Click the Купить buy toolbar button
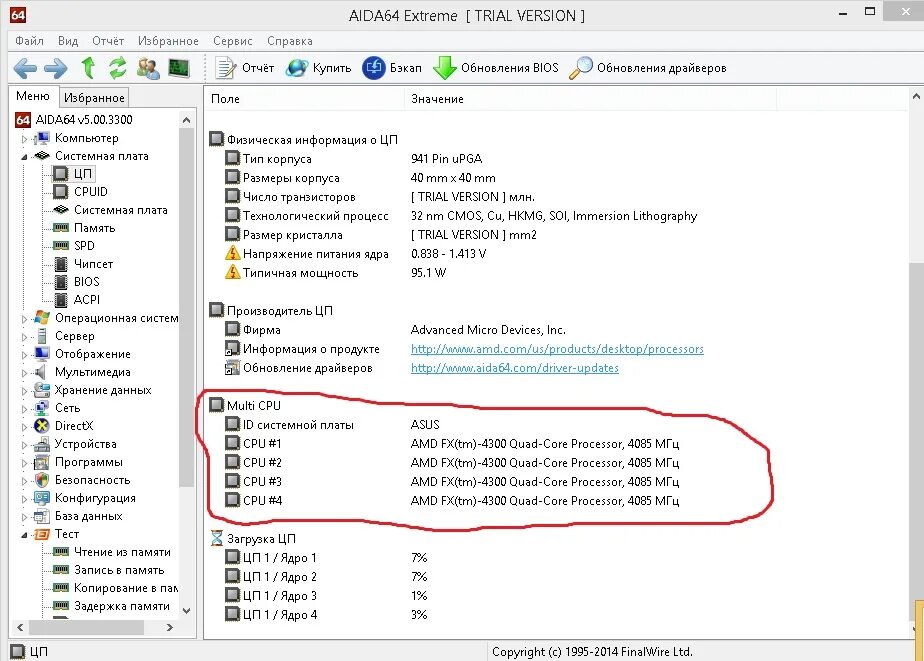 (318, 68)
